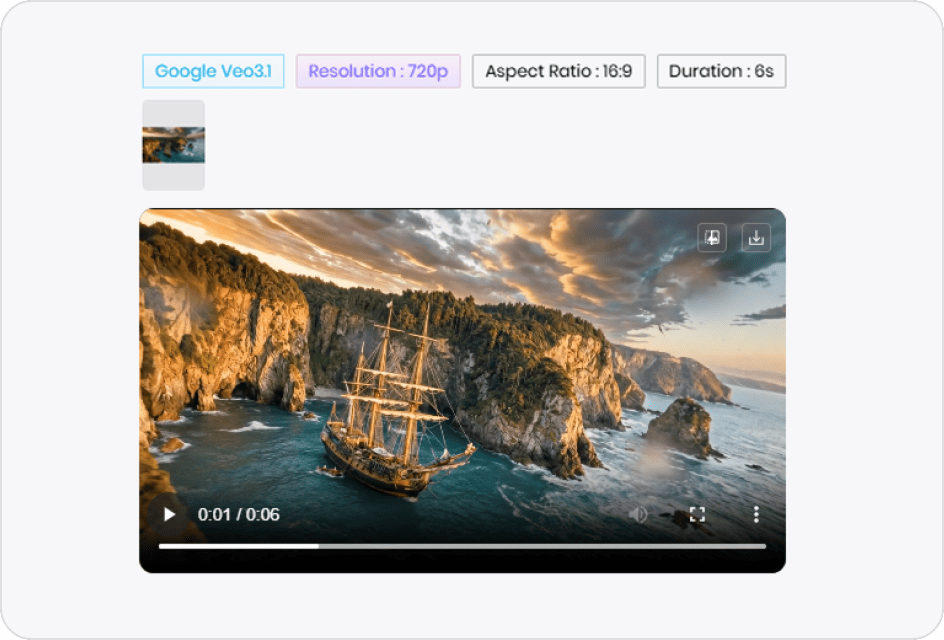Toggle playback with the play control
The height and width of the screenshot is (640, 944).
[167, 514]
